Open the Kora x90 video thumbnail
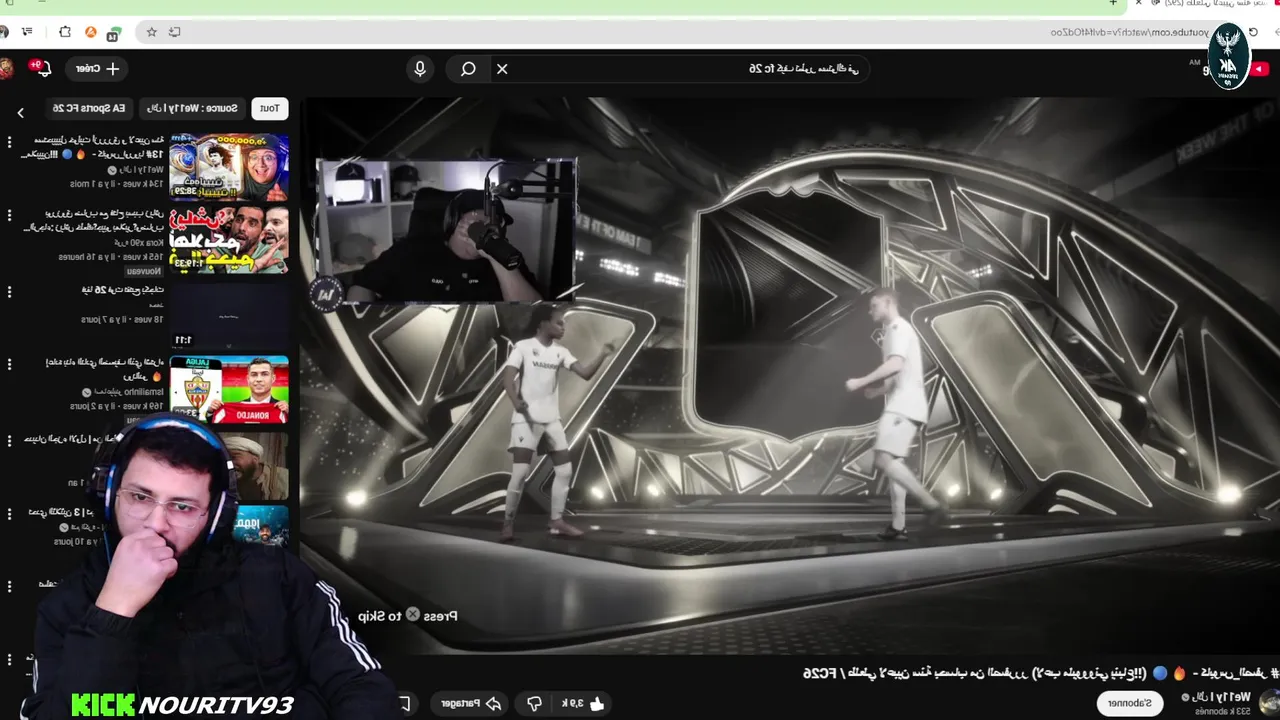Image resolution: width=1280 pixels, height=720 pixels. click(x=229, y=240)
